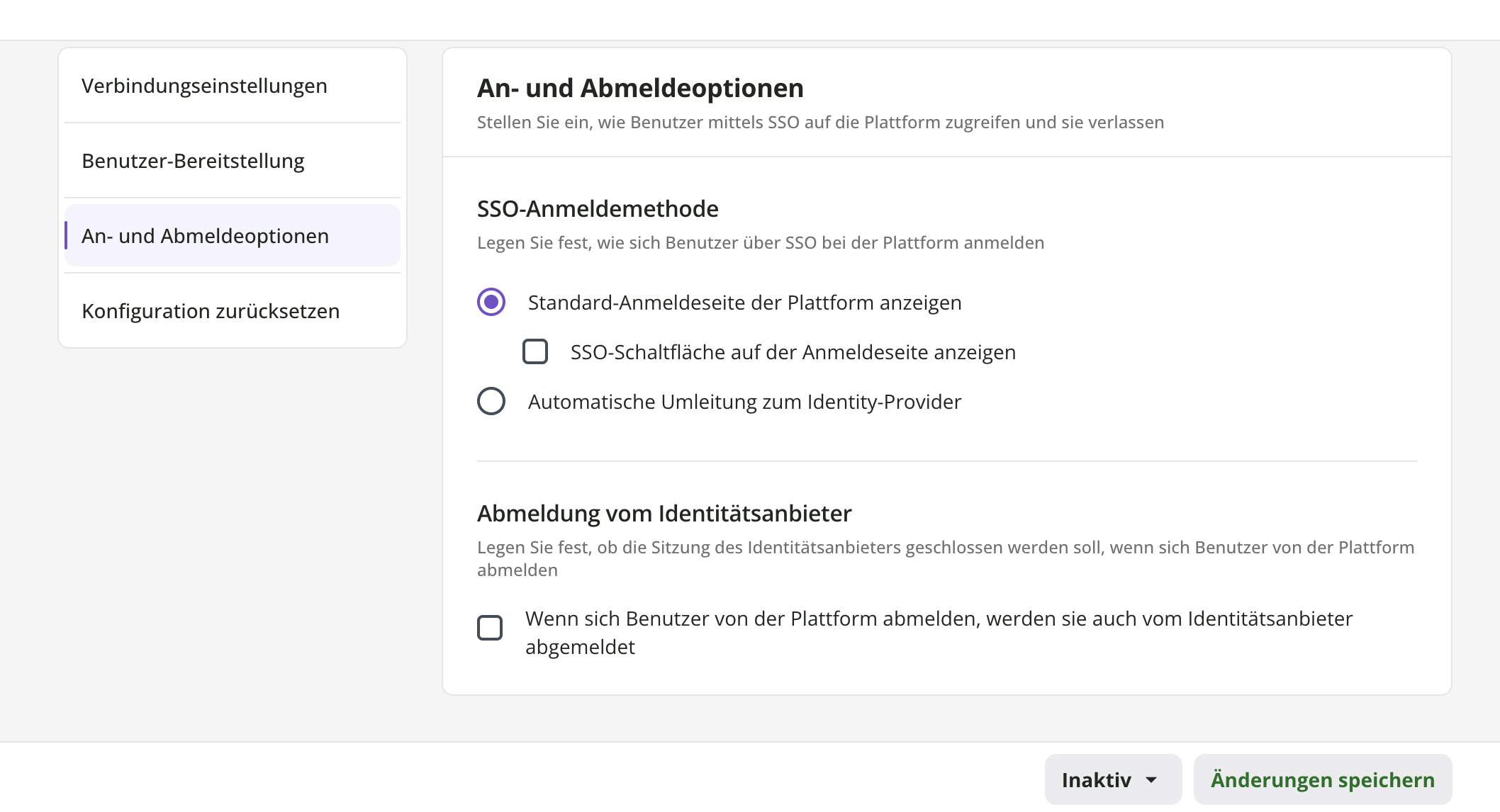Click the logout text 'Wenn sich Benutzer...'
Screen dimensions: 1500x812
939,619
